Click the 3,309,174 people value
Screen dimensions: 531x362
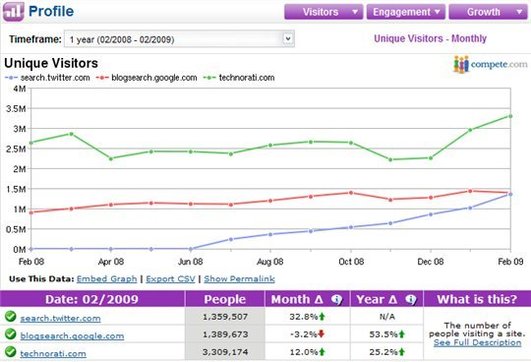click(x=225, y=352)
